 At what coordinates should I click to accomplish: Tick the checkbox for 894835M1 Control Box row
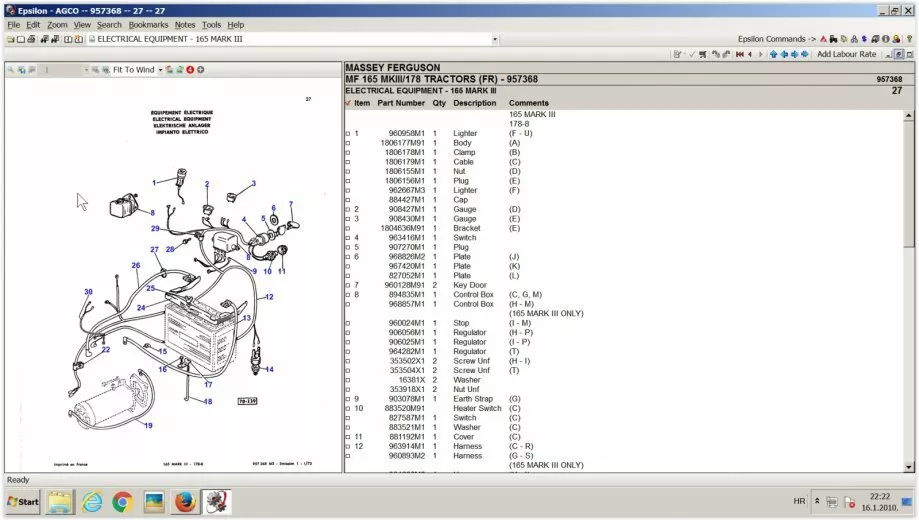coord(348,295)
